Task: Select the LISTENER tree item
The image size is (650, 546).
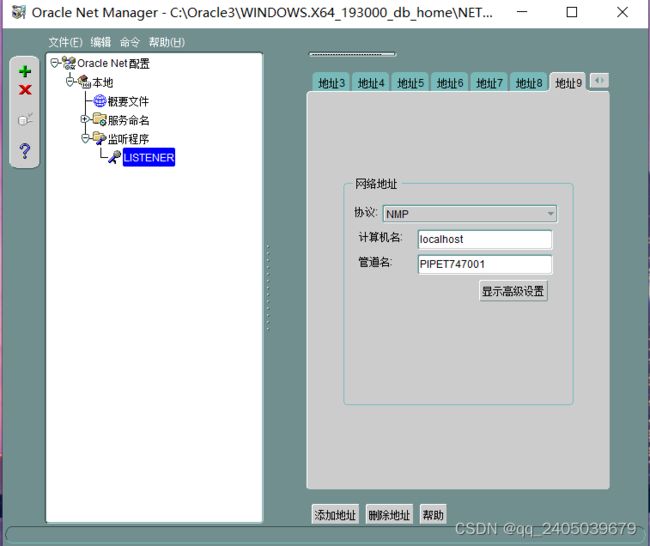Action: click(x=149, y=157)
